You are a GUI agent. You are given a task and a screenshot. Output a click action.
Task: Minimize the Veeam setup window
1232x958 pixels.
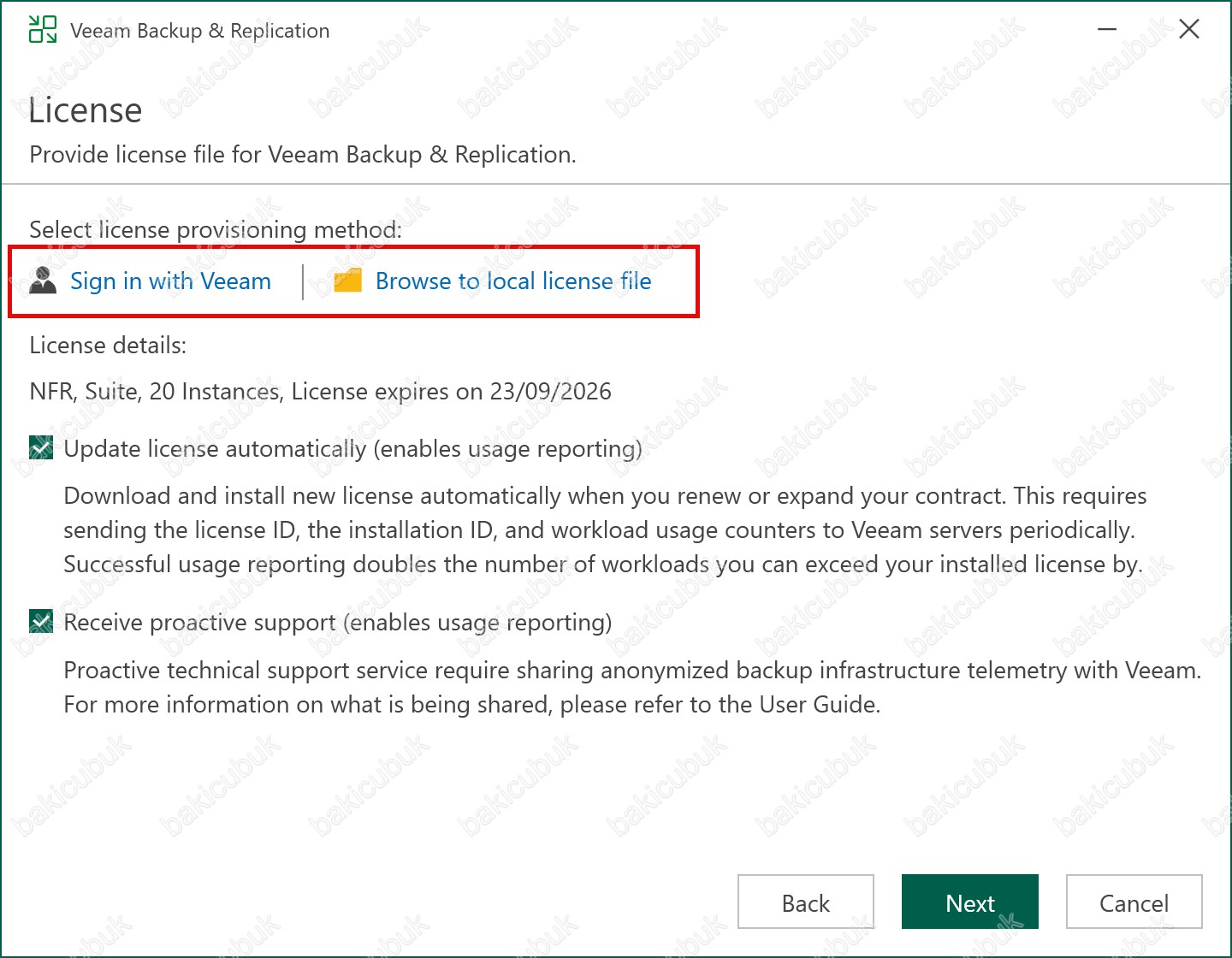click(x=1107, y=30)
